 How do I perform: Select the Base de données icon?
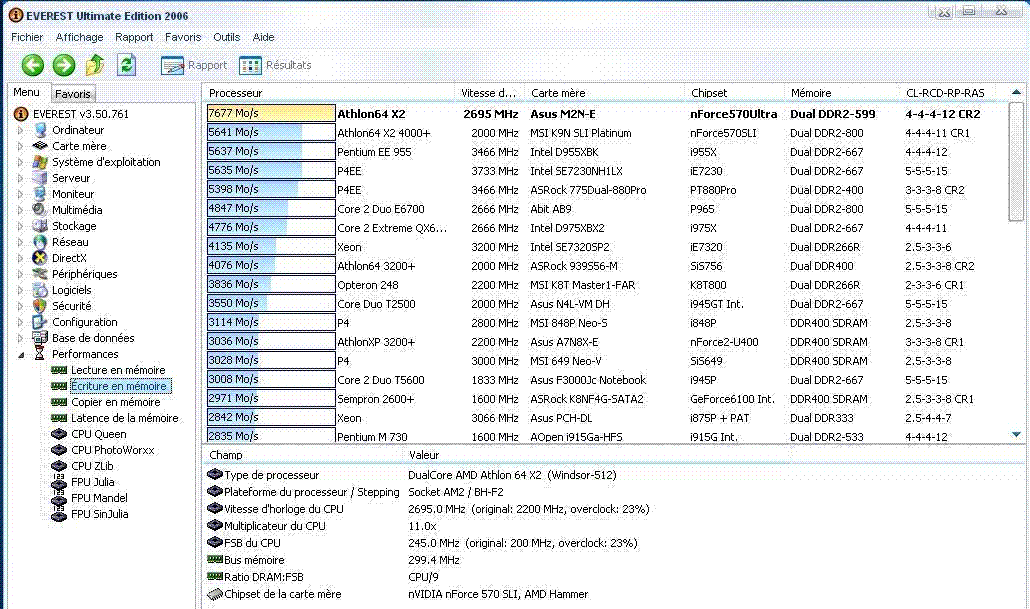(x=40, y=338)
